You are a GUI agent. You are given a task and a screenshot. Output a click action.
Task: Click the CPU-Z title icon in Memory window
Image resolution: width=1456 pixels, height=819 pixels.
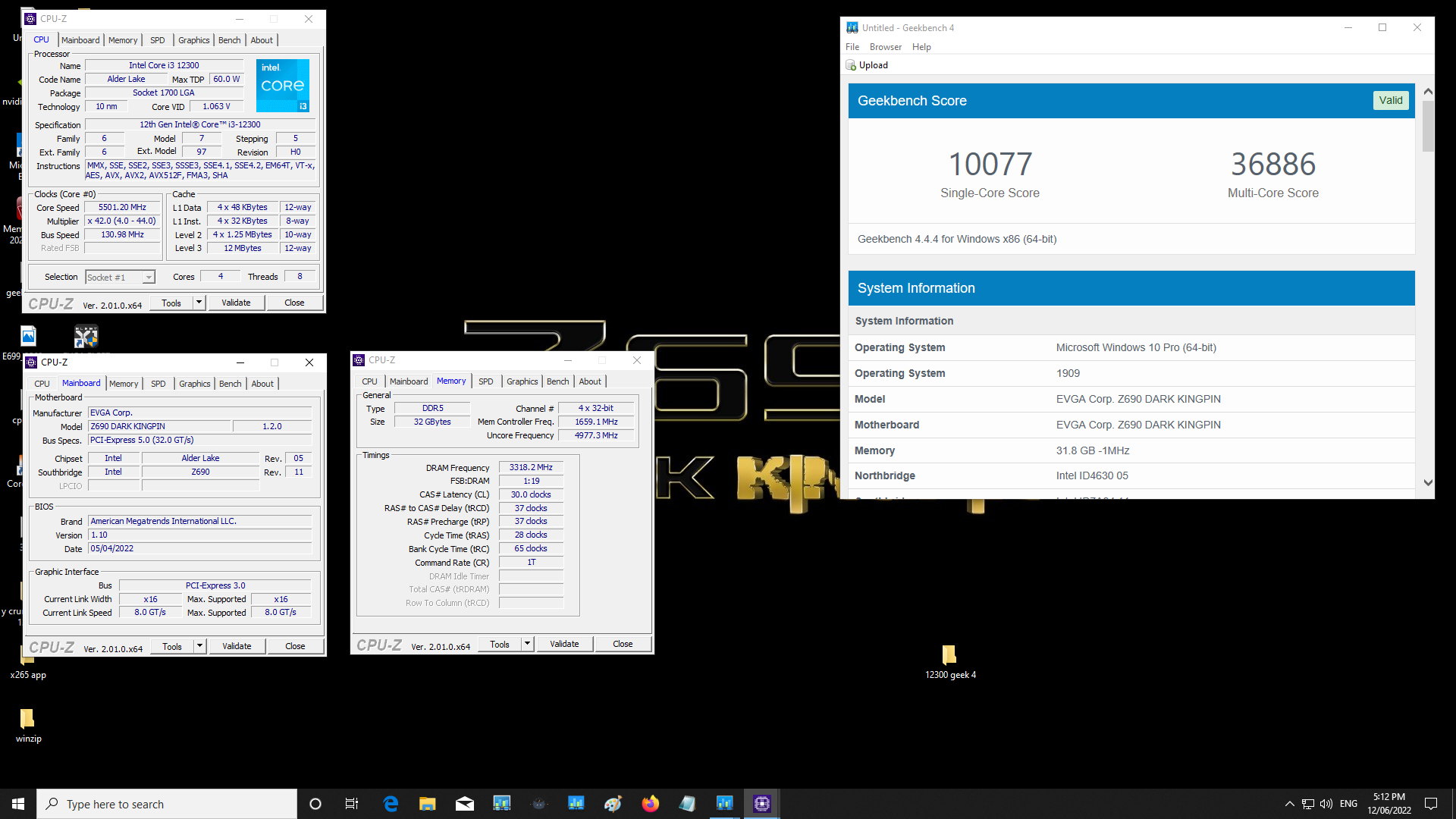click(x=359, y=360)
